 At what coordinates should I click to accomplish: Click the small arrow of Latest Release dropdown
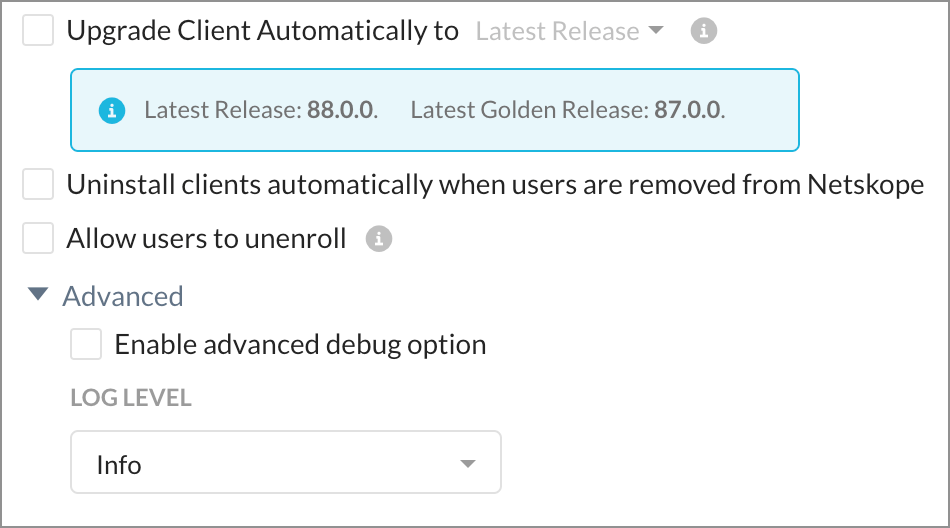[656, 30]
